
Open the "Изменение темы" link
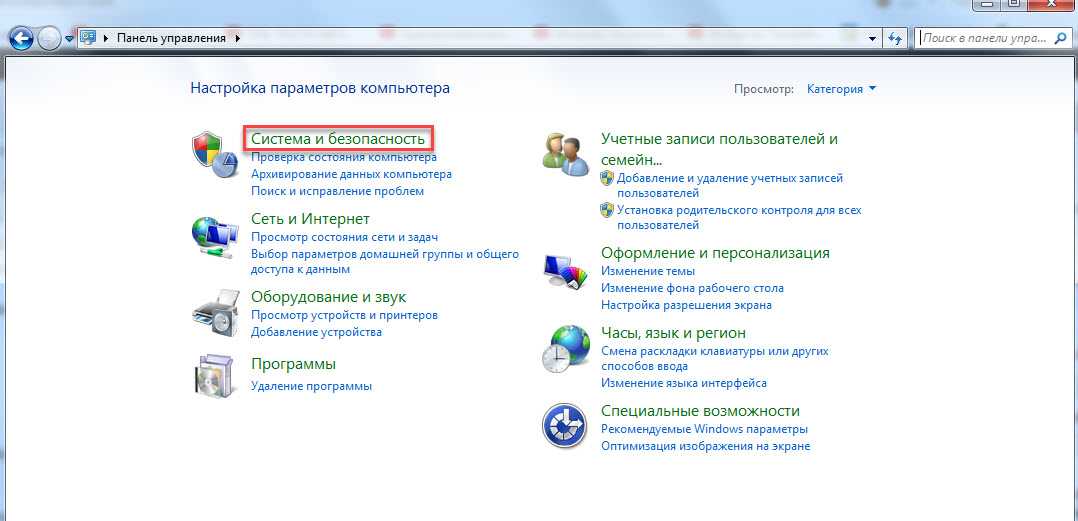click(648, 271)
